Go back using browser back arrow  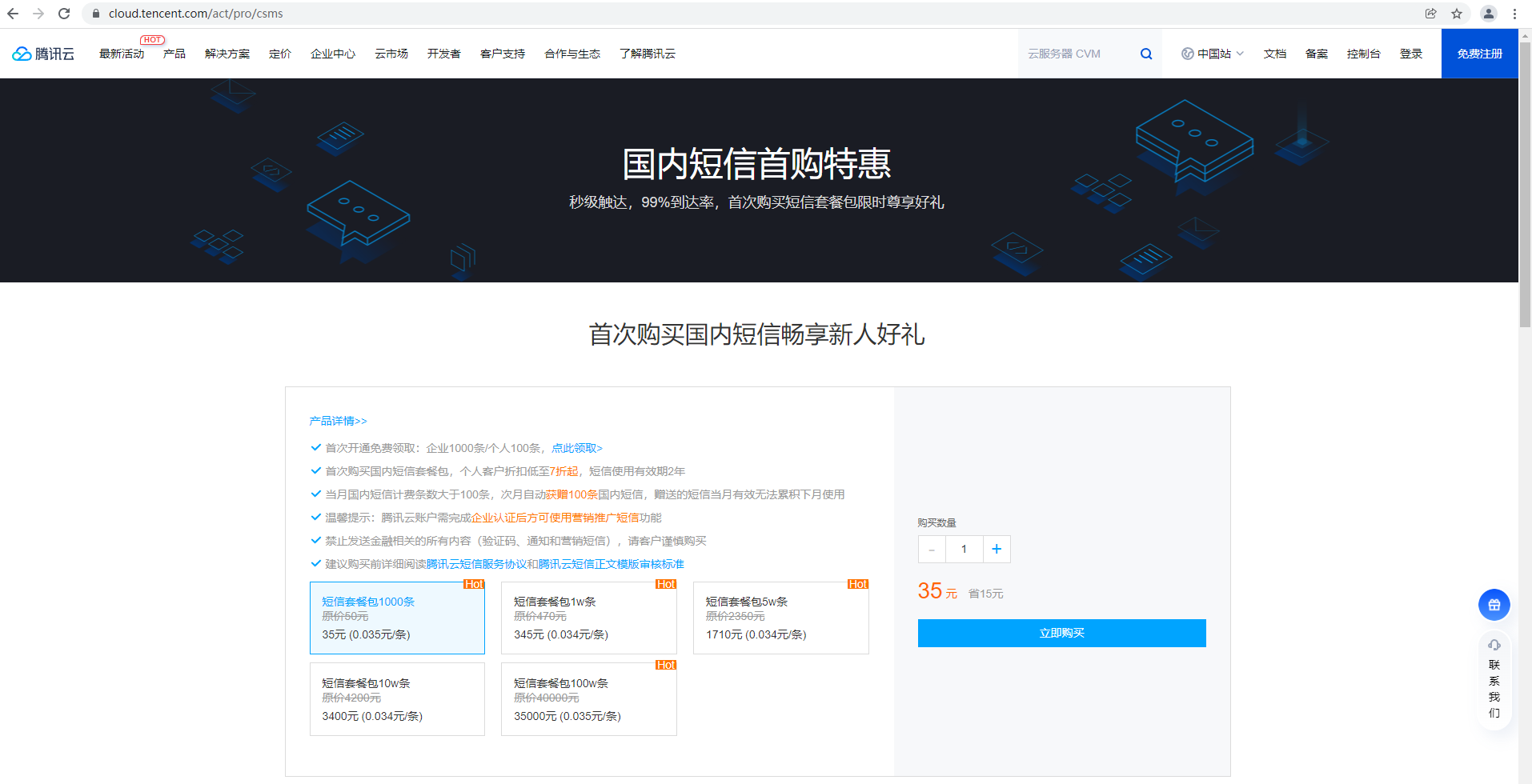[x=13, y=14]
